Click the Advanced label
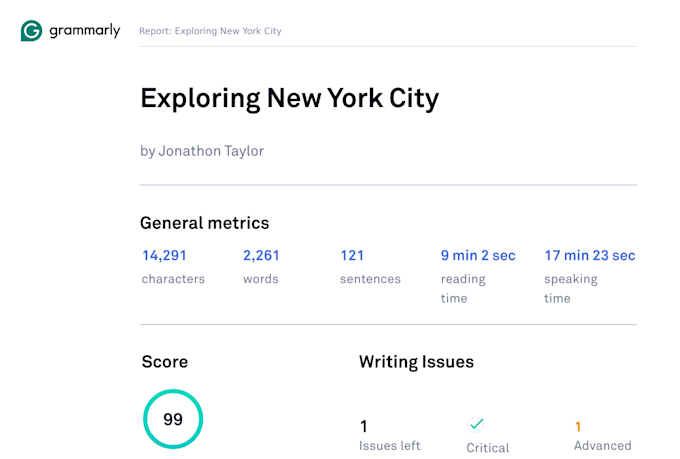This screenshot has width=680, height=459. coord(603,446)
